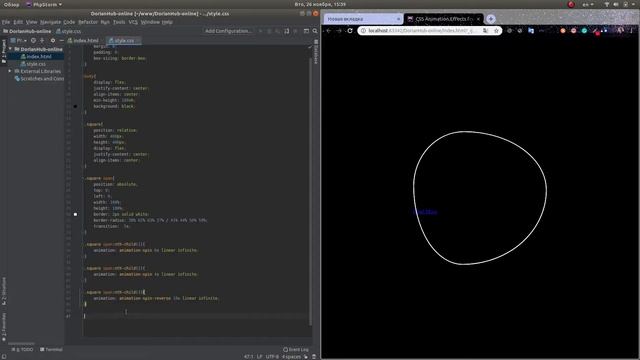
Task: Click the update project VCS icon
Action: click(287, 31)
